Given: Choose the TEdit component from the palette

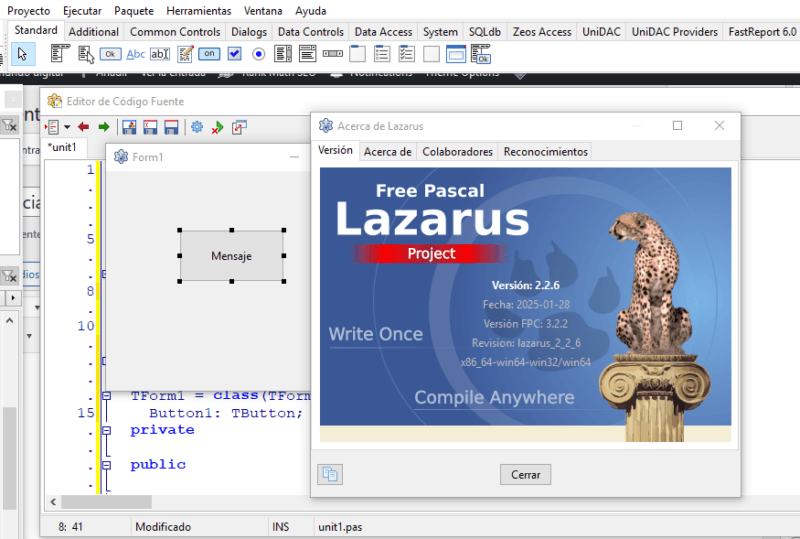Looking at the screenshot, I should 160,54.
